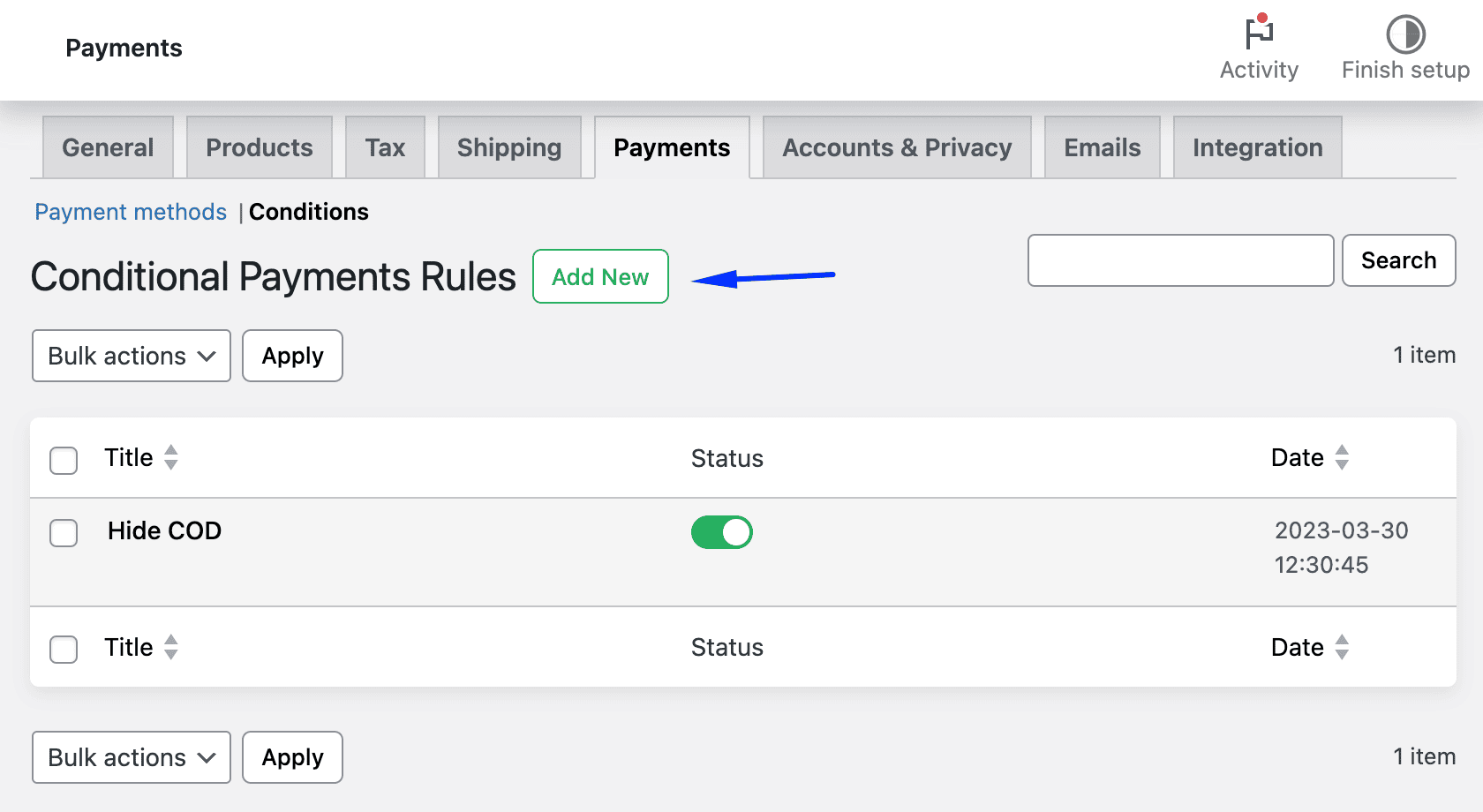This screenshot has width=1483, height=812.
Task: Click the Date sort arrows in footer row
Action: tap(1342, 647)
